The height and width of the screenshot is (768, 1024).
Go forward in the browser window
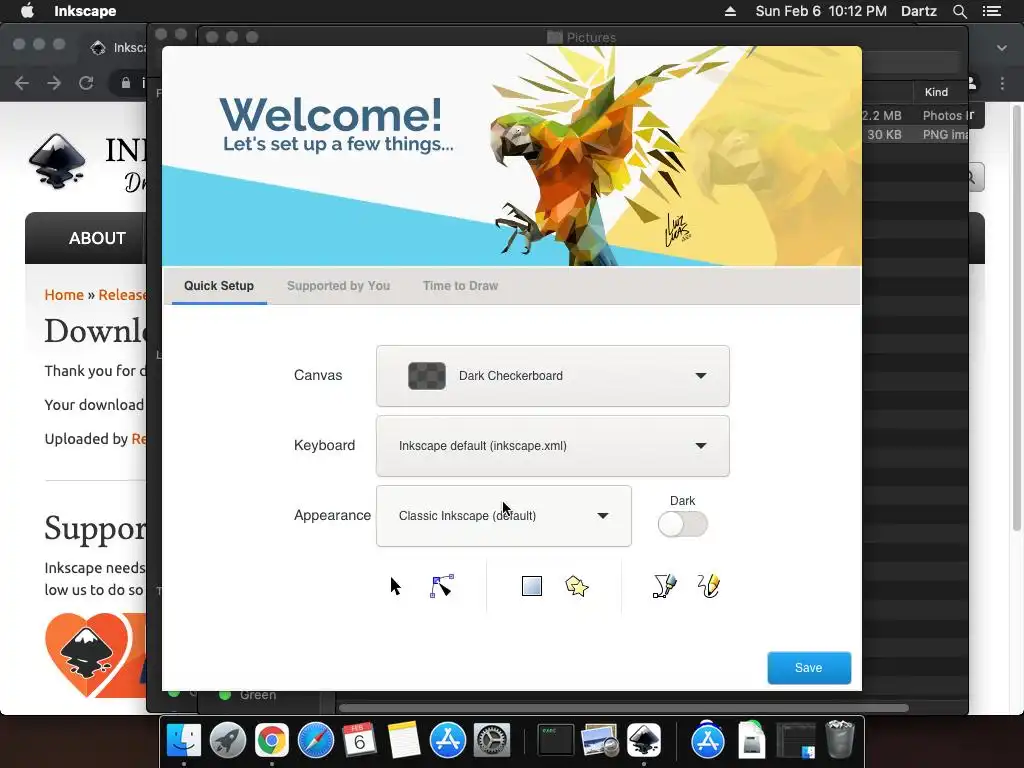click(54, 83)
